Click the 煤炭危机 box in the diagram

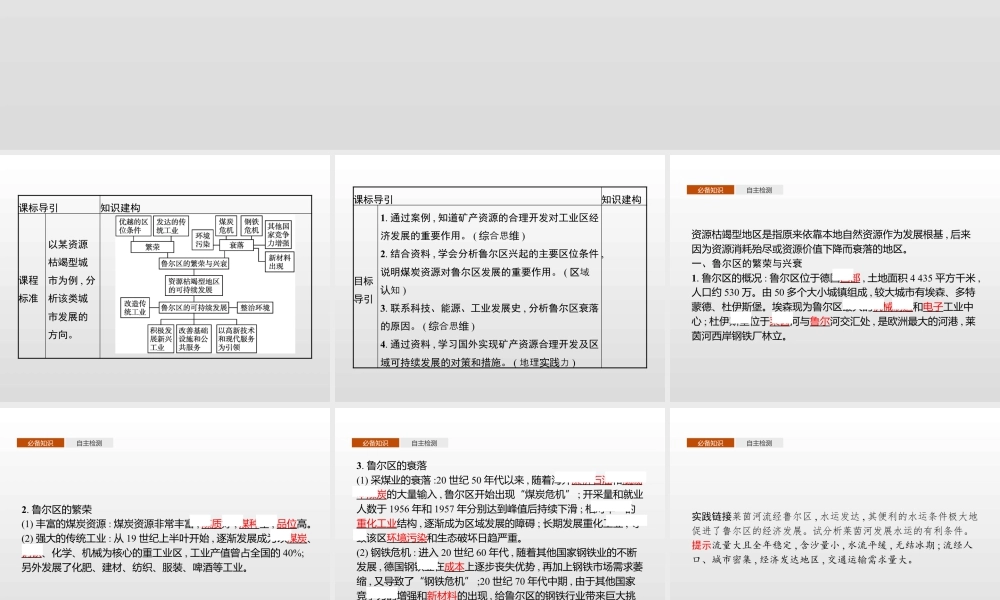tap(226, 226)
